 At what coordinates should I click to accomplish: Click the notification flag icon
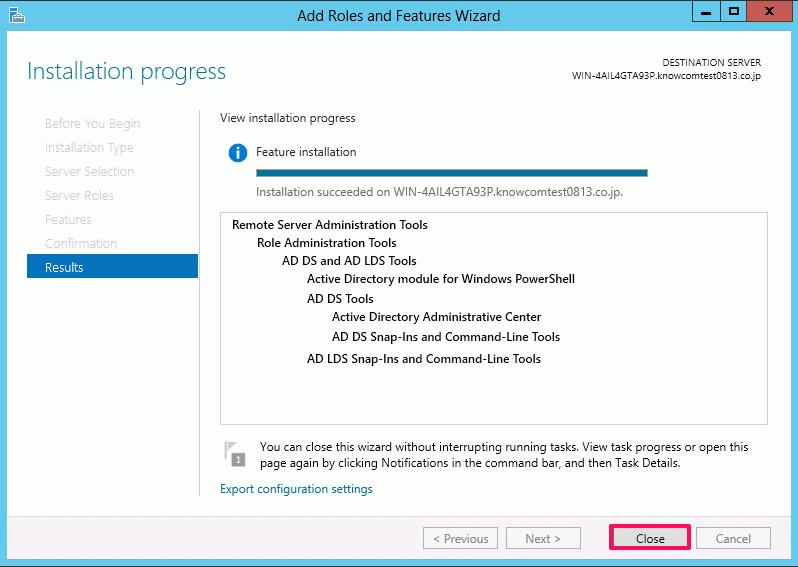(235, 454)
